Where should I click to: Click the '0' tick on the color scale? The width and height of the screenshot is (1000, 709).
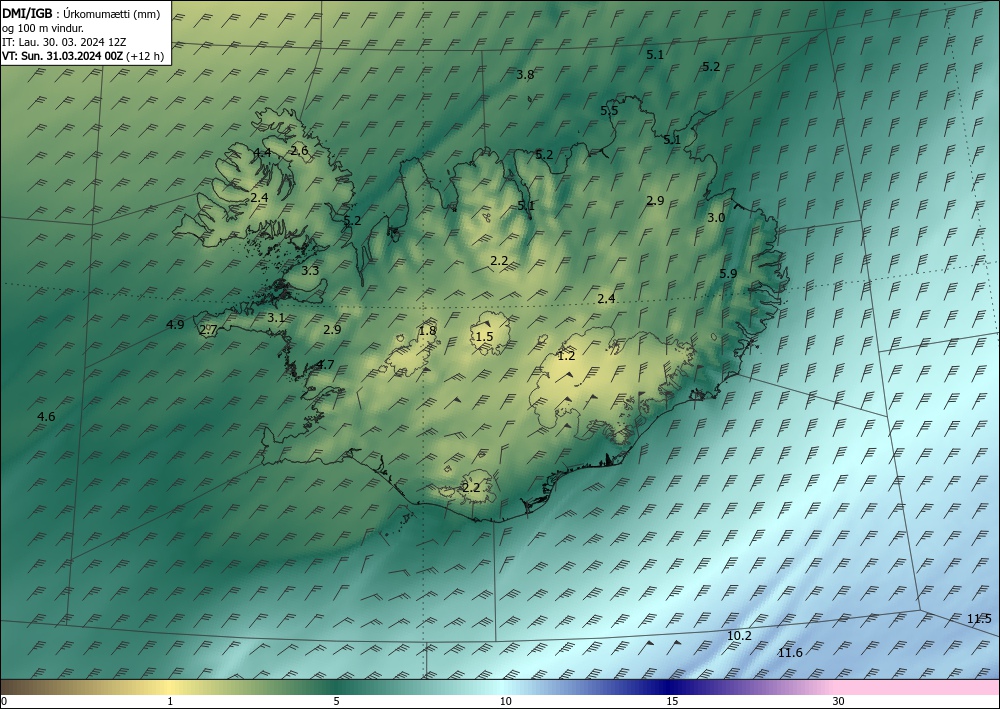[4, 701]
